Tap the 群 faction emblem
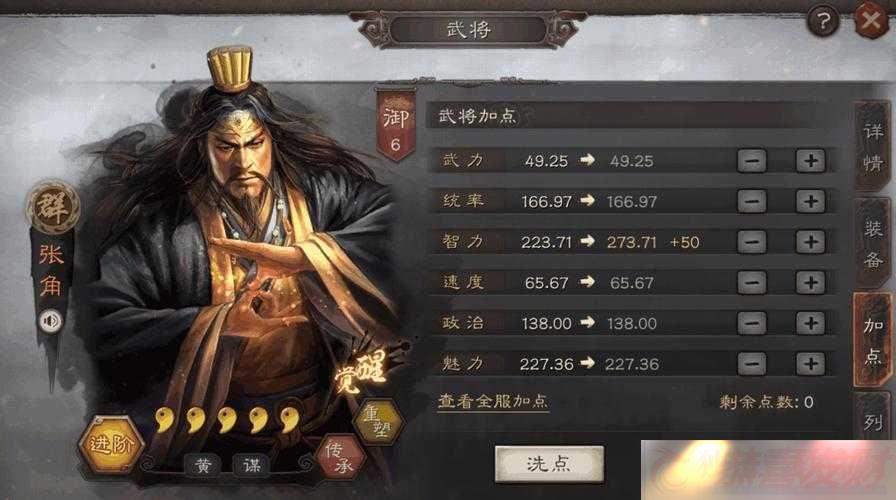Viewport: 896px width, 500px height. [53, 207]
